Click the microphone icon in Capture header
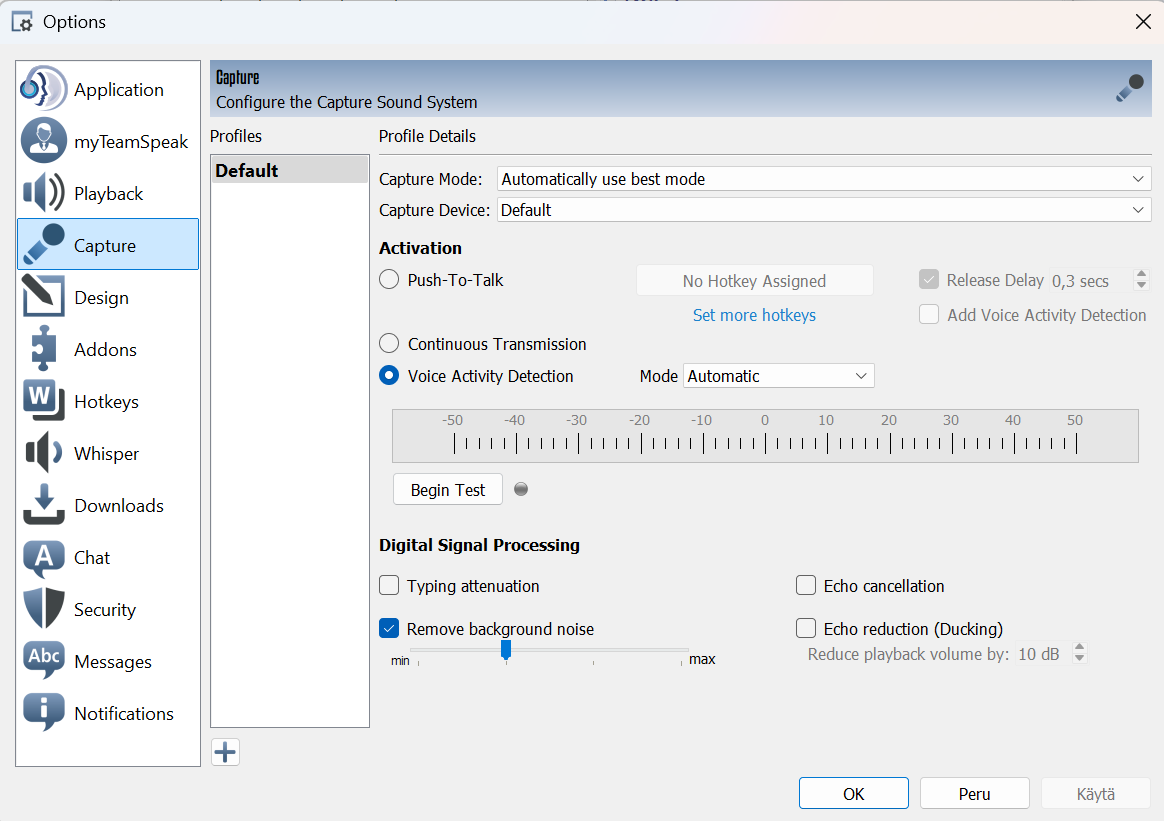The height and width of the screenshot is (821, 1164). pos(1130,88)
